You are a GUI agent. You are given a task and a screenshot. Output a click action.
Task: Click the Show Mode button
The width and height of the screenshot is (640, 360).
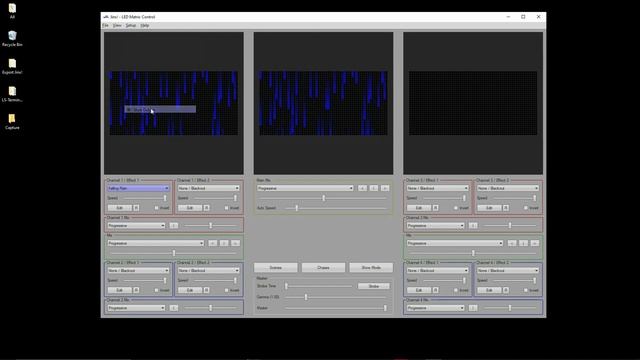click(x=371, y=268)
